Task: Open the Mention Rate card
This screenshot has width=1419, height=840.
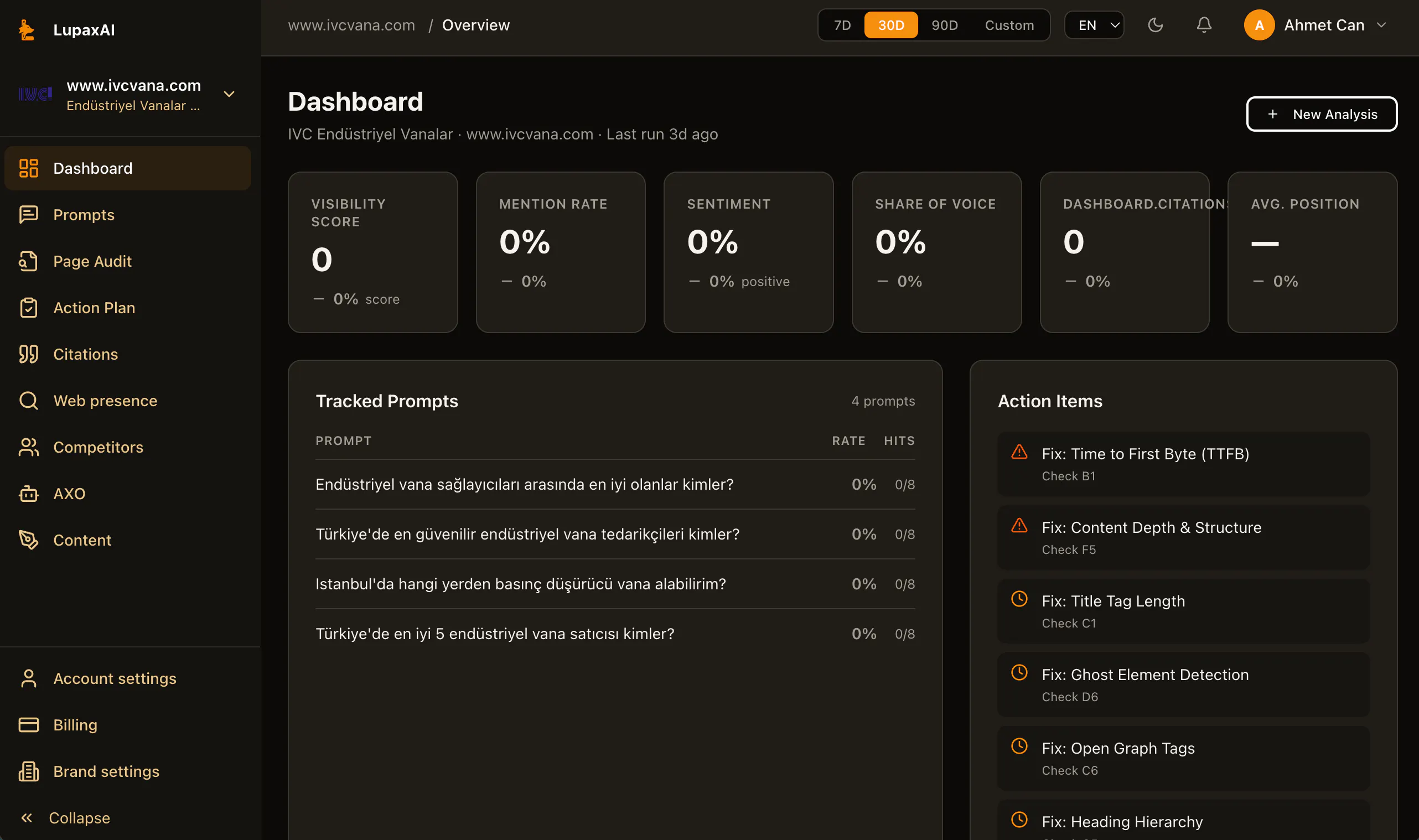Action: pyautogui.click(x=561, y=252)
